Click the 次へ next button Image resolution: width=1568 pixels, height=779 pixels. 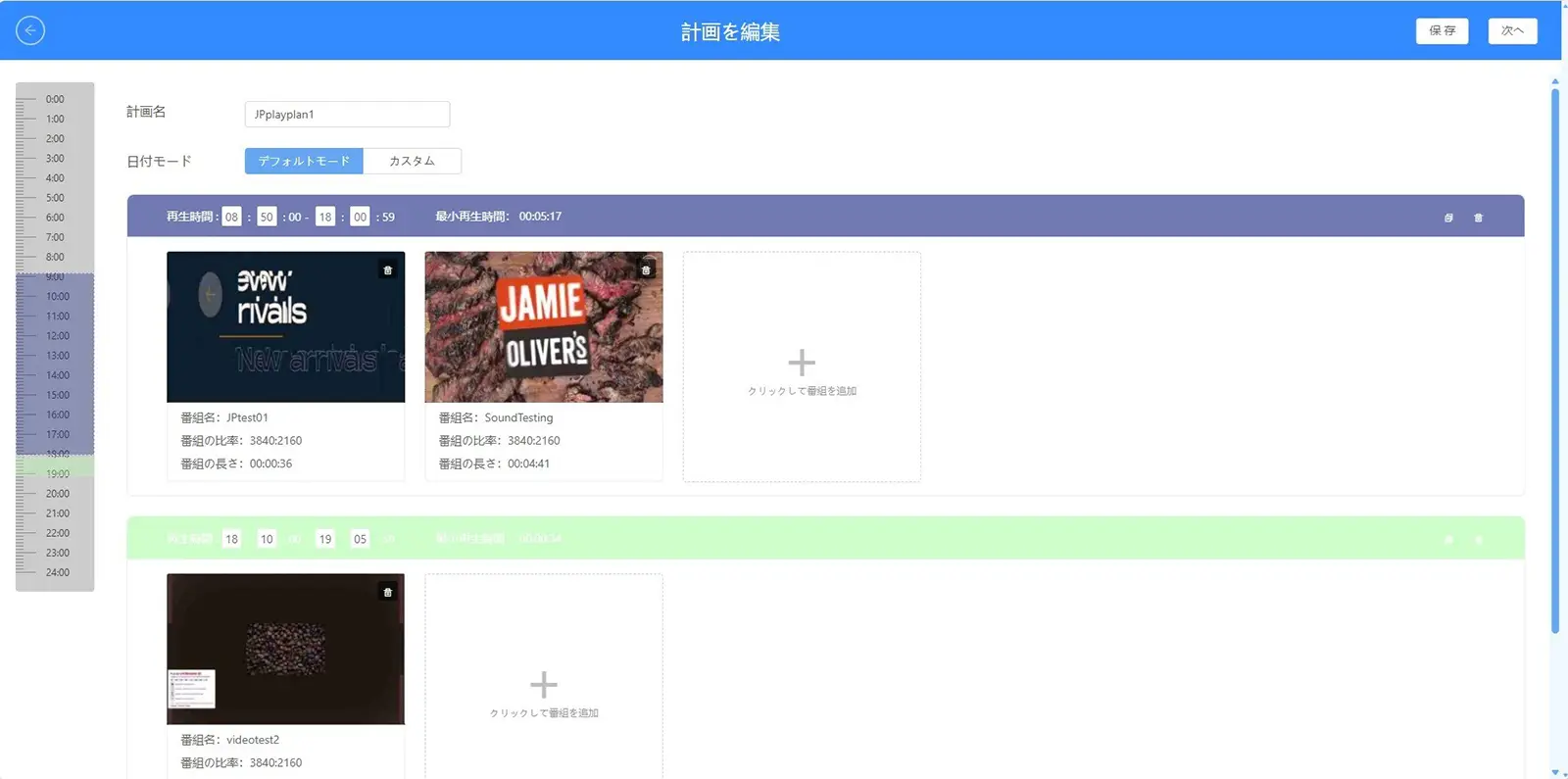point(1512,30)
